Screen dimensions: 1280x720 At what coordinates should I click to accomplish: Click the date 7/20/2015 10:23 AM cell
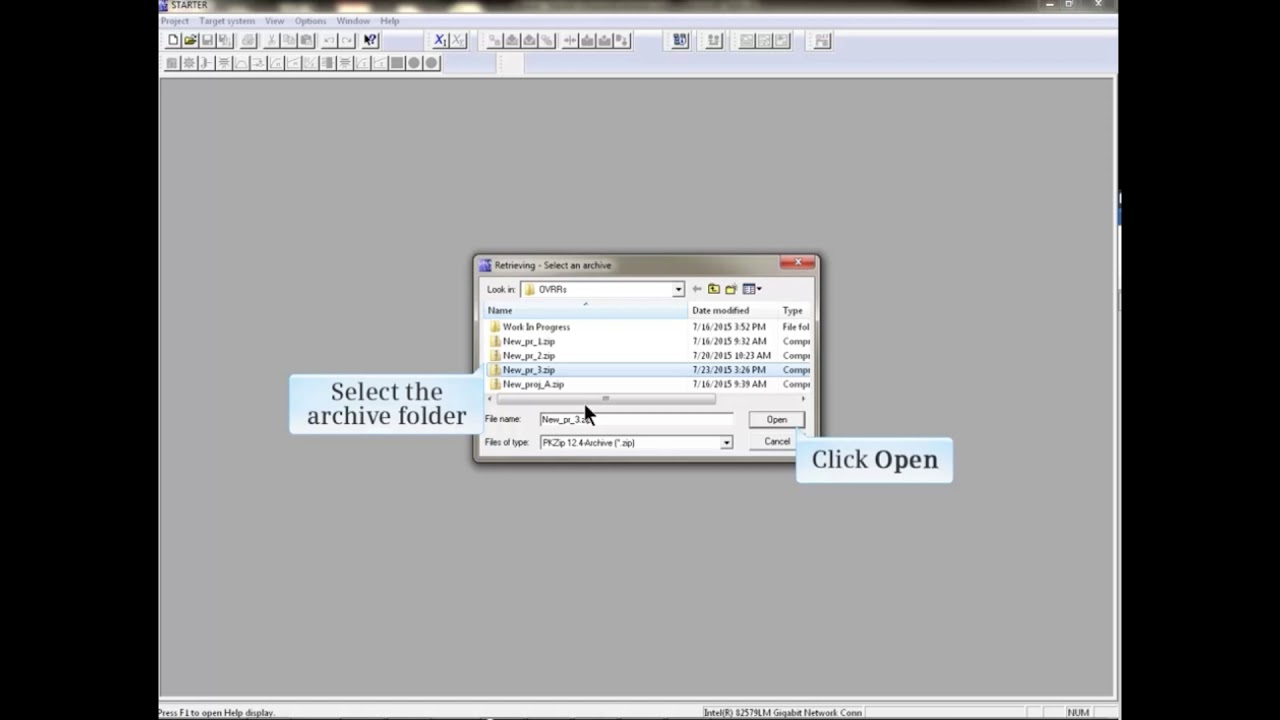tap(731, 356)
